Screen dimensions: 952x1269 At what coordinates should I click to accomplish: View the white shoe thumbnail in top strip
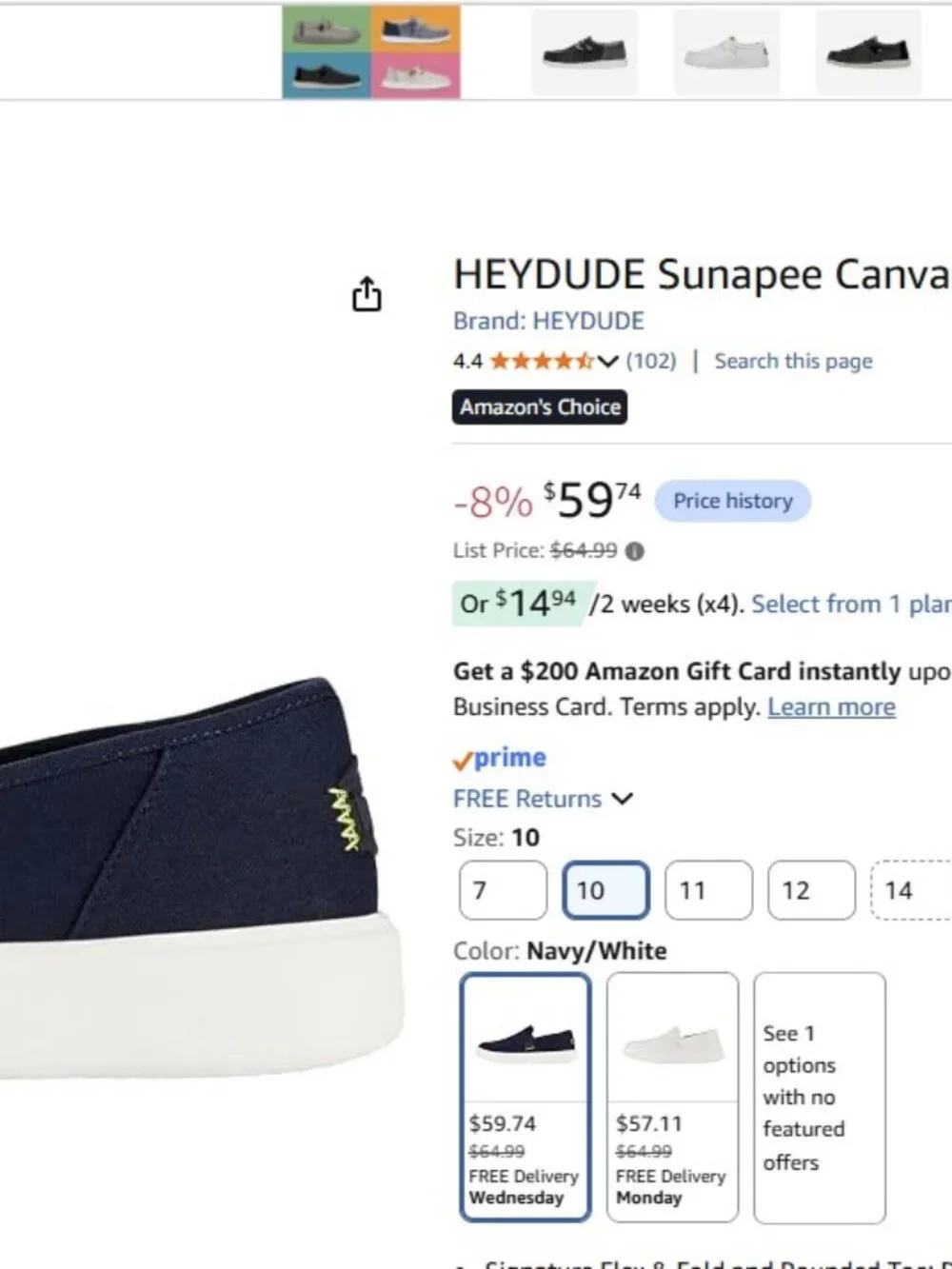click(x=726, y=51)
